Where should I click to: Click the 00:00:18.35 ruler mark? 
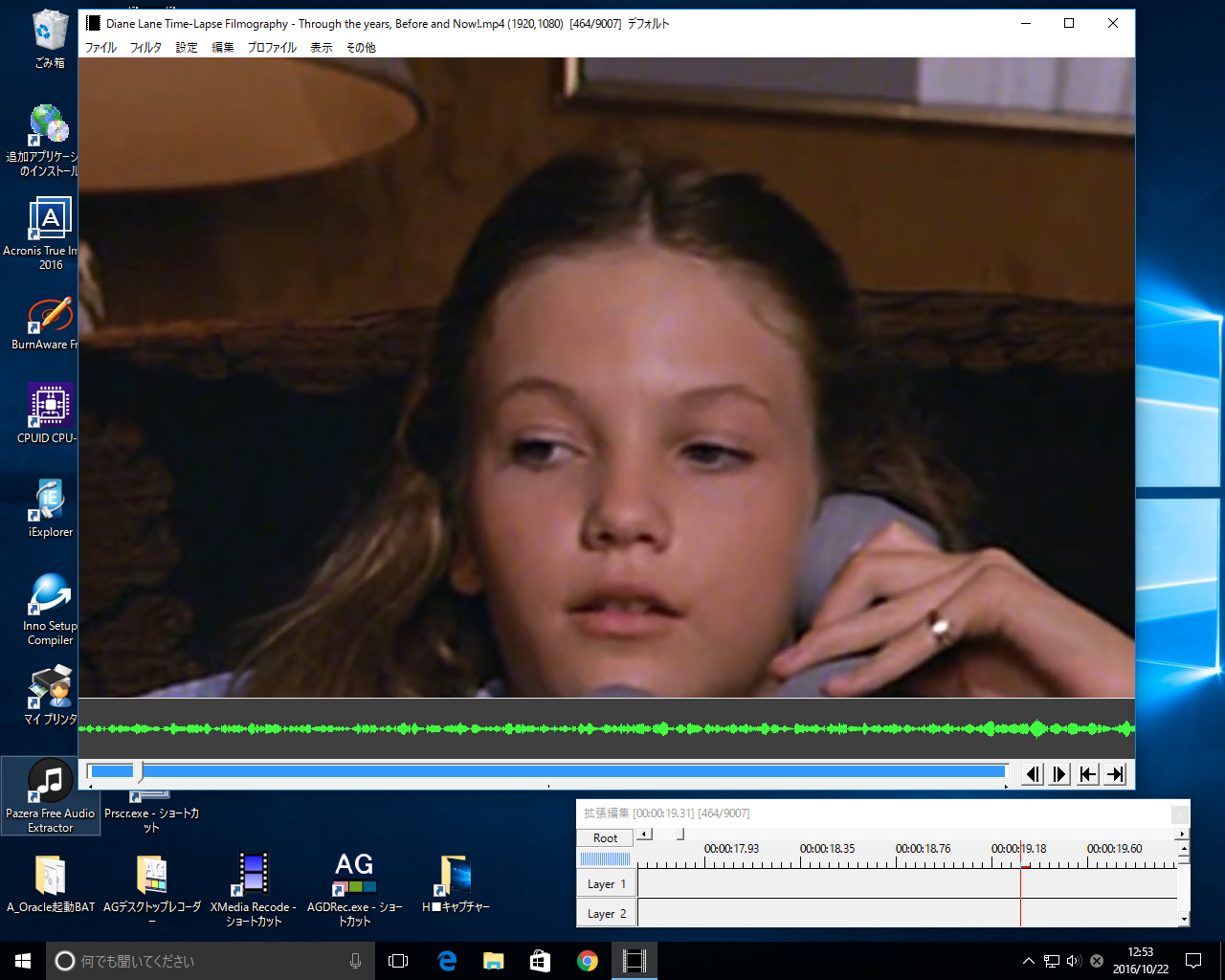tap(827, 849)
